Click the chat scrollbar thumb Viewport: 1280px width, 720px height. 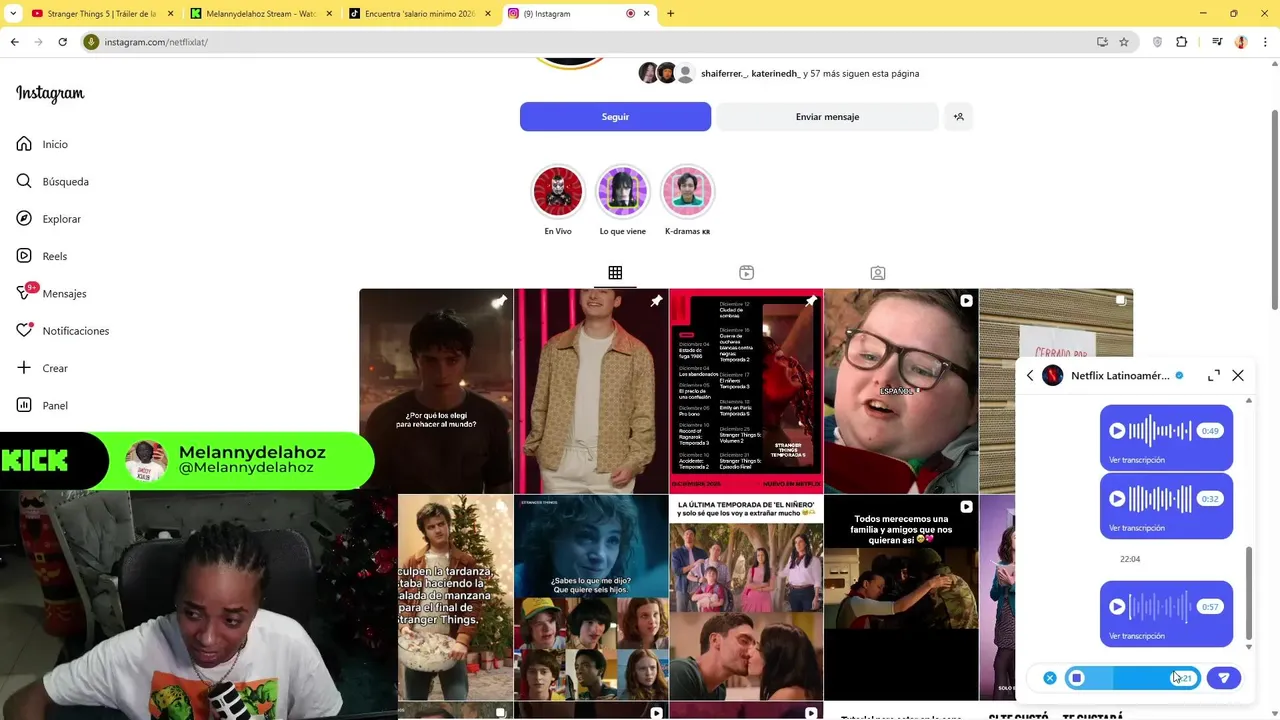pos(1248,592)
